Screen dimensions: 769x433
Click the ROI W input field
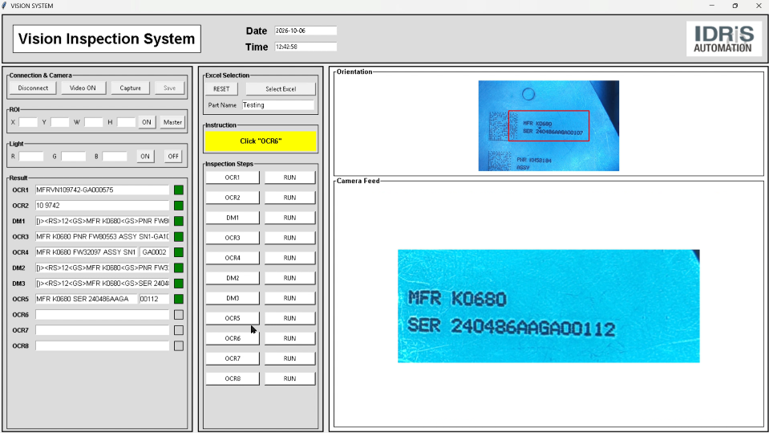pos(93,122)
